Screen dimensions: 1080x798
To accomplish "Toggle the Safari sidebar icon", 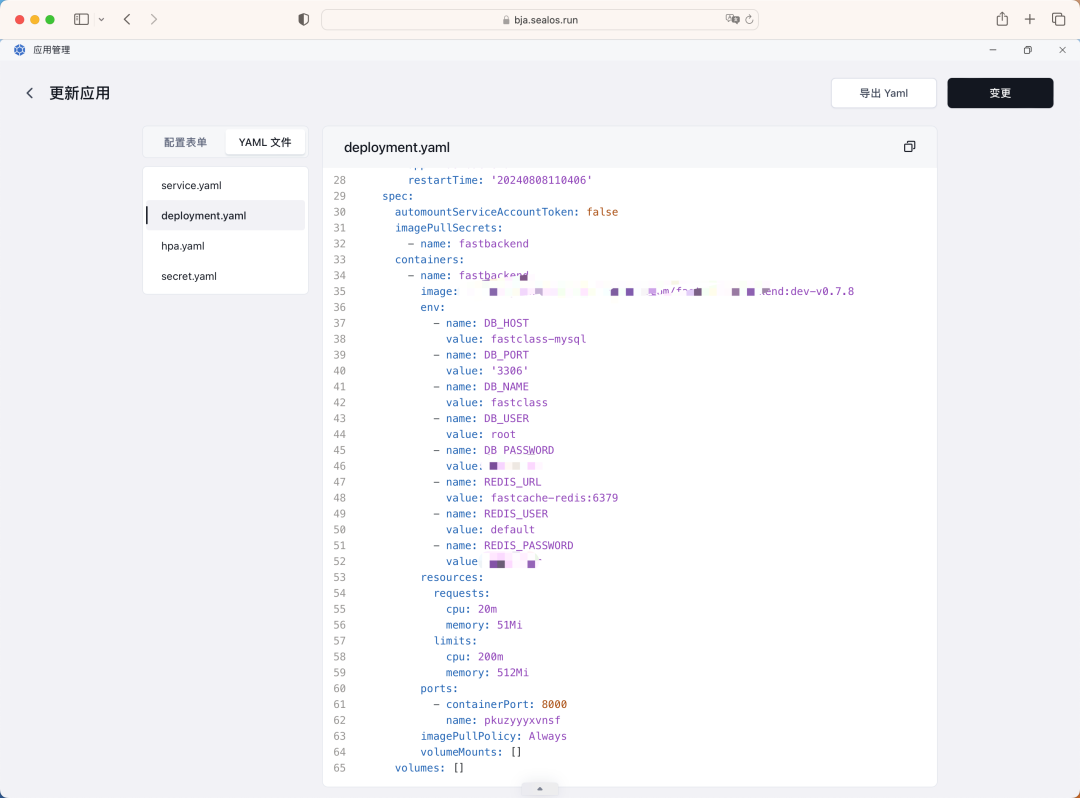I will coord(82,19).
